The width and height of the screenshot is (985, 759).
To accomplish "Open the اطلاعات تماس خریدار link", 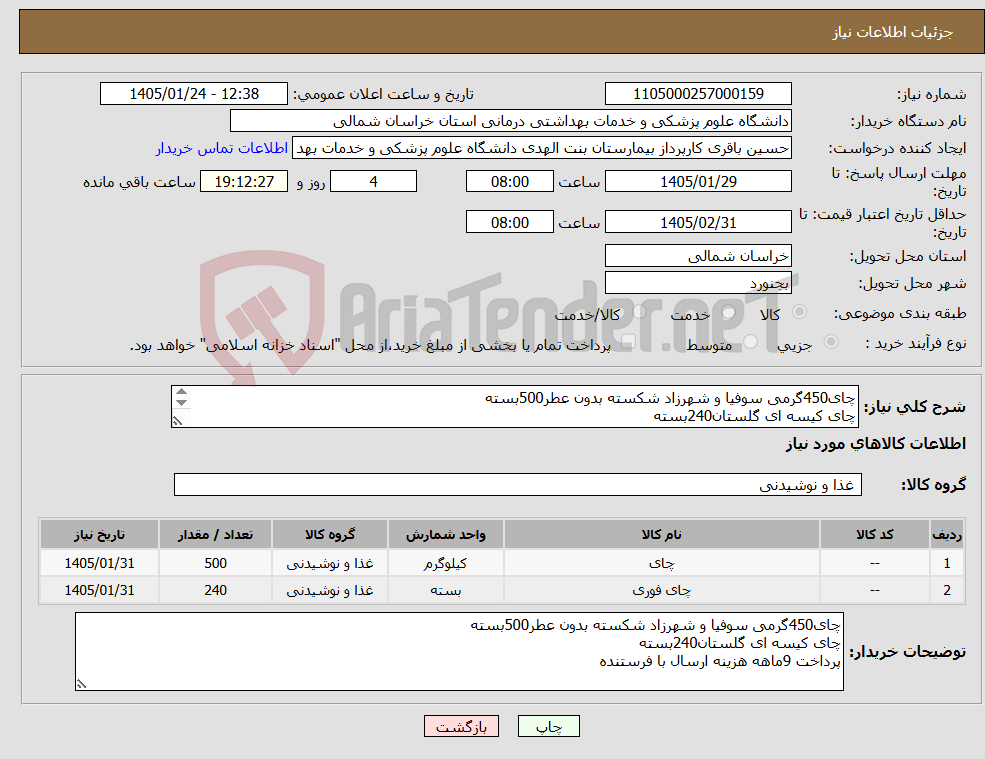I will point(222,148).
